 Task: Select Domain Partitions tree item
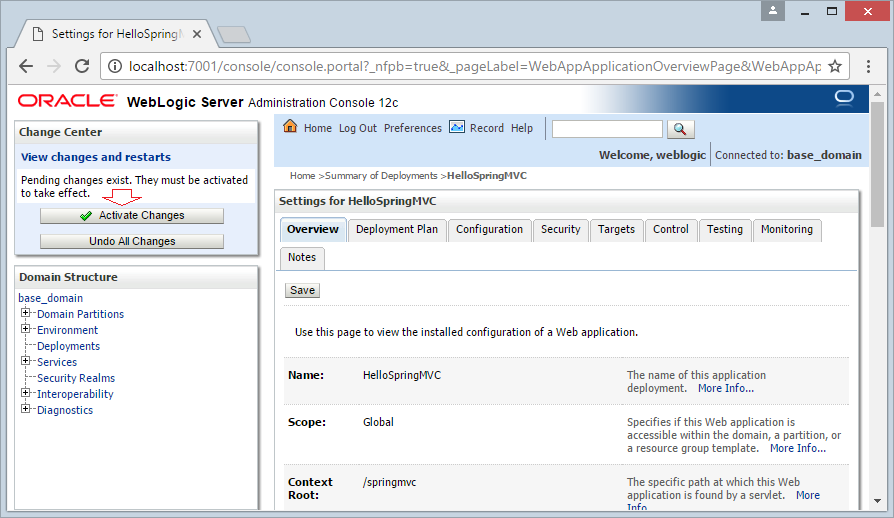(80, 314)
